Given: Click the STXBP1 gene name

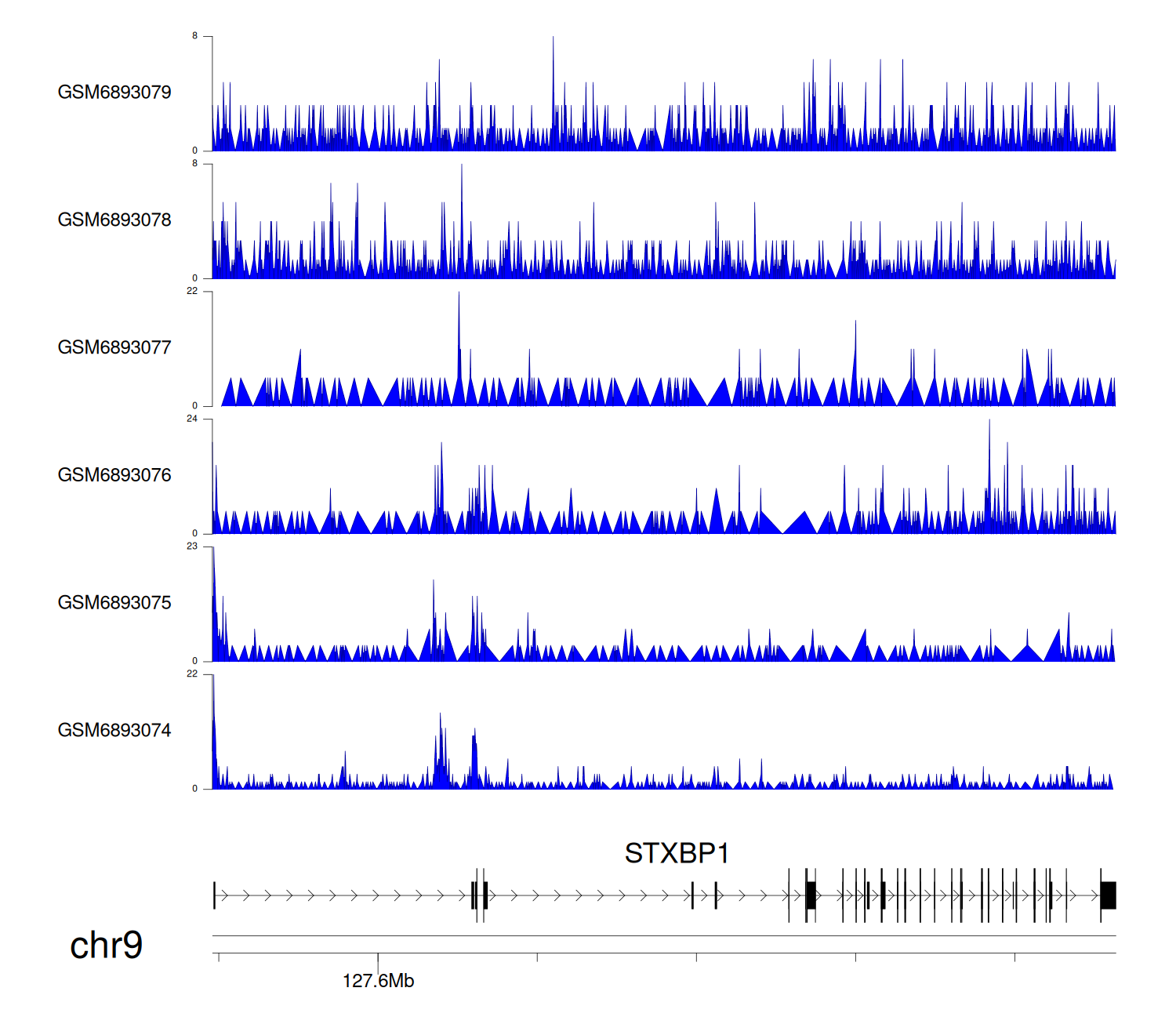Looking at the screenshot, I should tap(677, 853).
